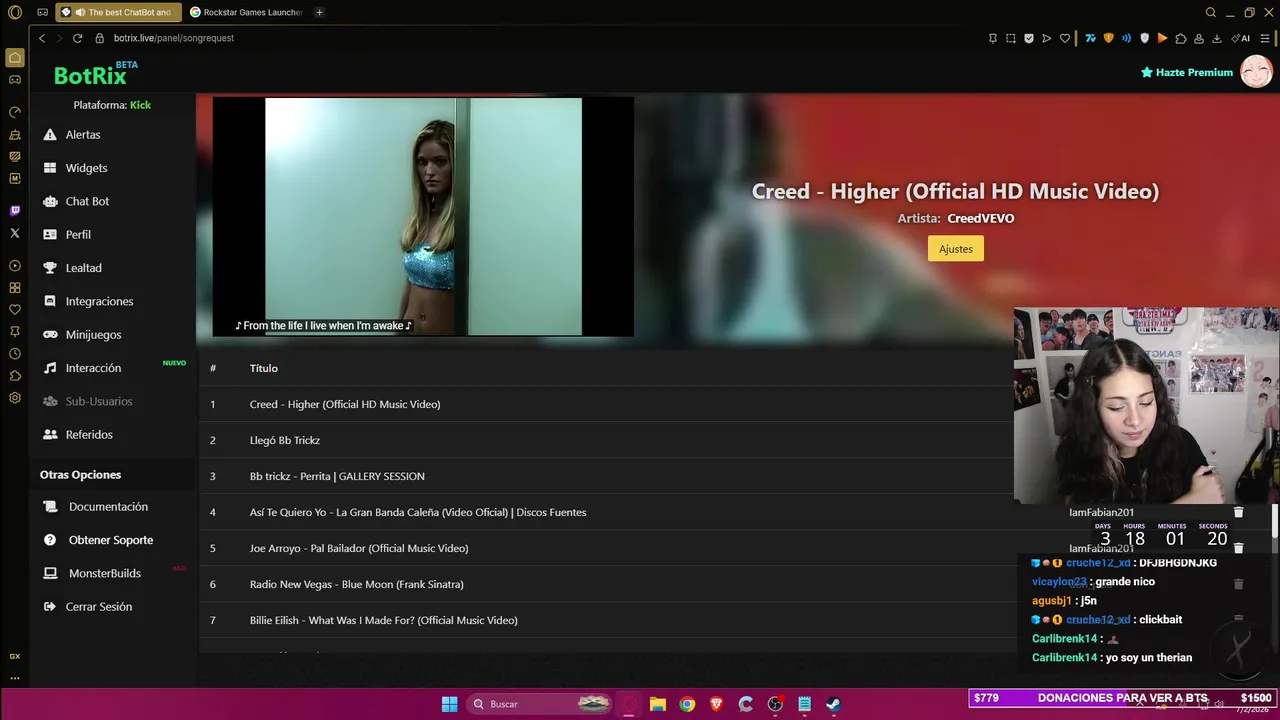Viewport: 1280px width, 720px height.
Task: Search tabs with magnifier icon
Action: (1211, 12)
